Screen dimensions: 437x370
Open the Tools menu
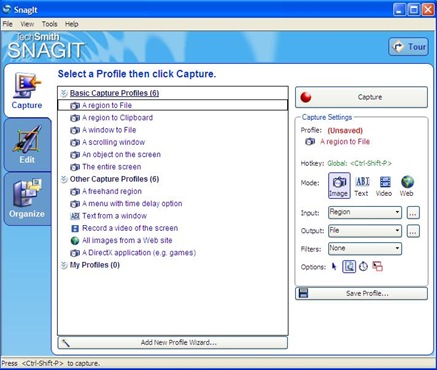(x=49, y=24)
